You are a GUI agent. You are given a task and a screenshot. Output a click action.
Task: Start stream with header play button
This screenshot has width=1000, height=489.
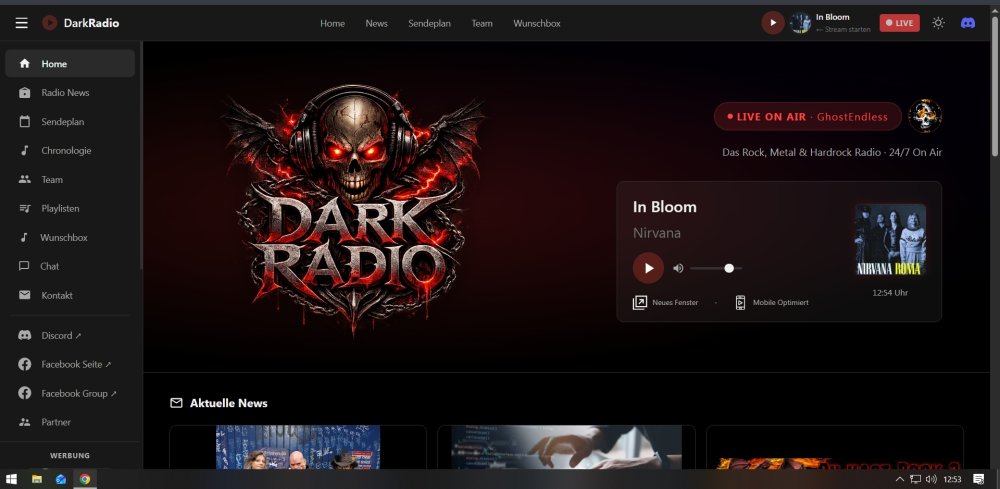(772, 23)
